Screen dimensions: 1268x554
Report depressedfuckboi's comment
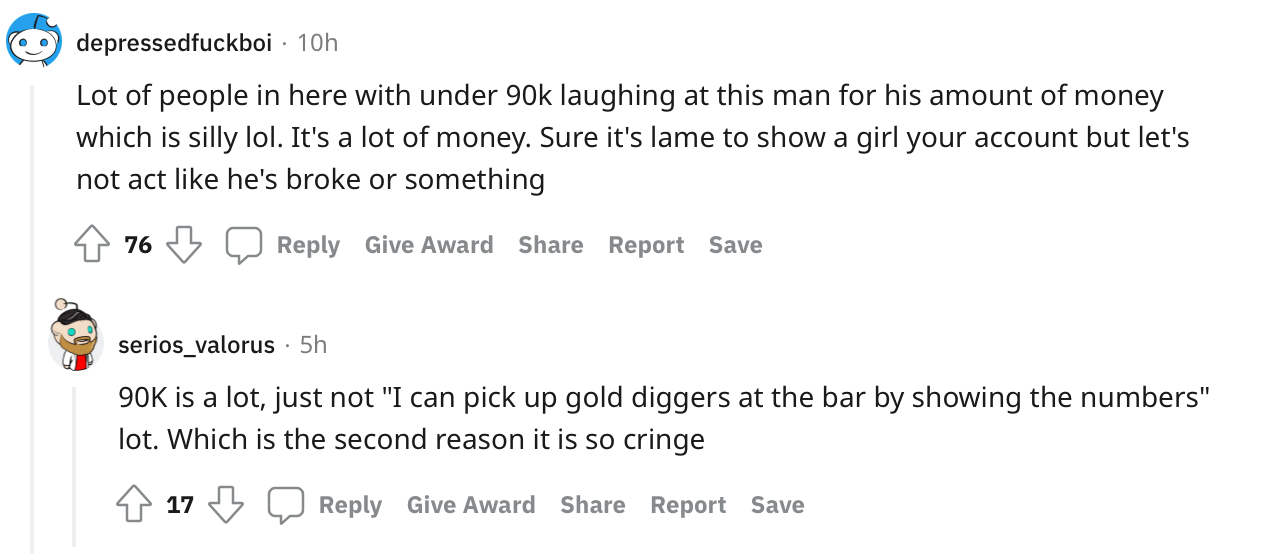pos(646,245)
